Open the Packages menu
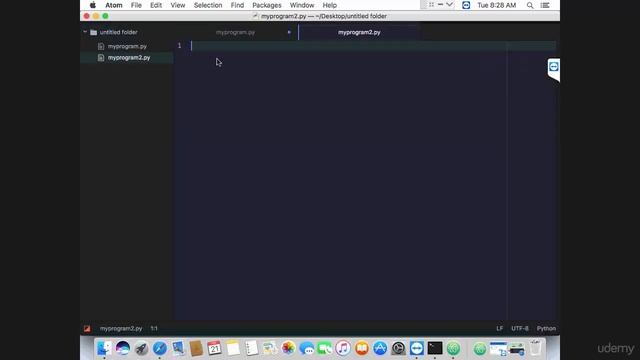Screen dimensions: 640x360 267,5
